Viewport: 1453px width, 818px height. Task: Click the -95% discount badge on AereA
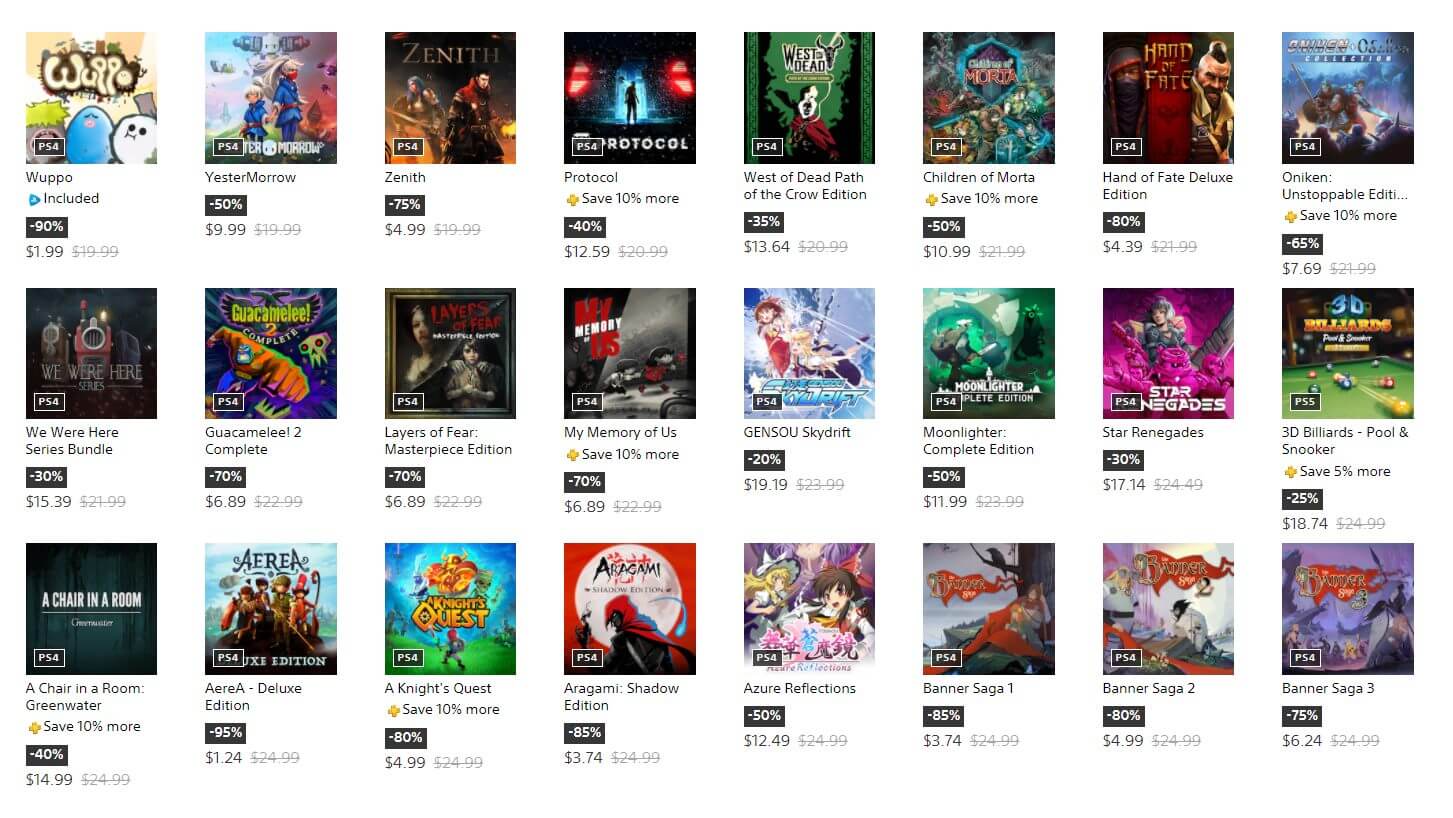pyautogui.click(x=224, y=732)
